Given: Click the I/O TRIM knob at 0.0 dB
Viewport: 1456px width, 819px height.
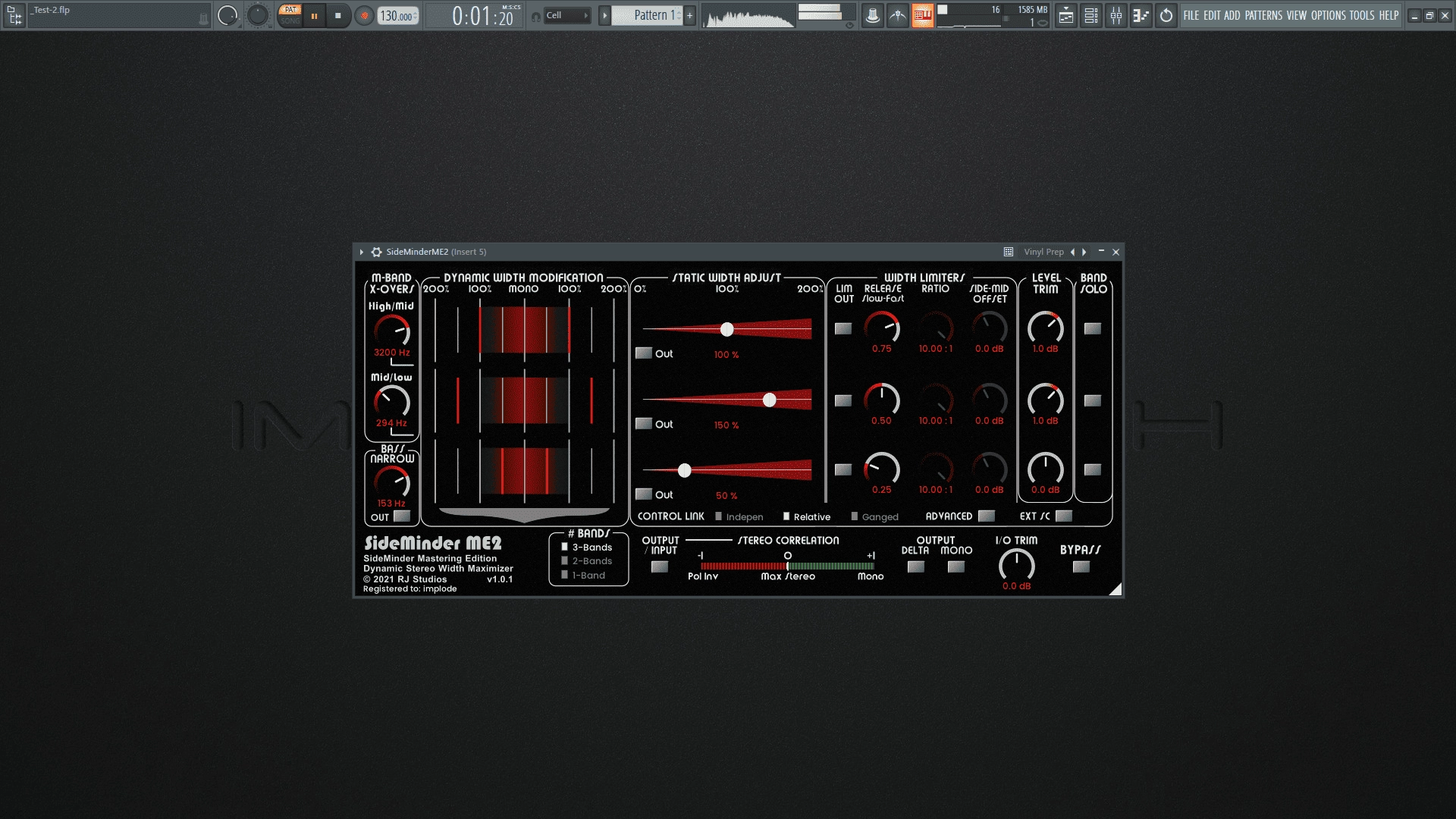Looking at the screenshot, I should coord(1017,565).
